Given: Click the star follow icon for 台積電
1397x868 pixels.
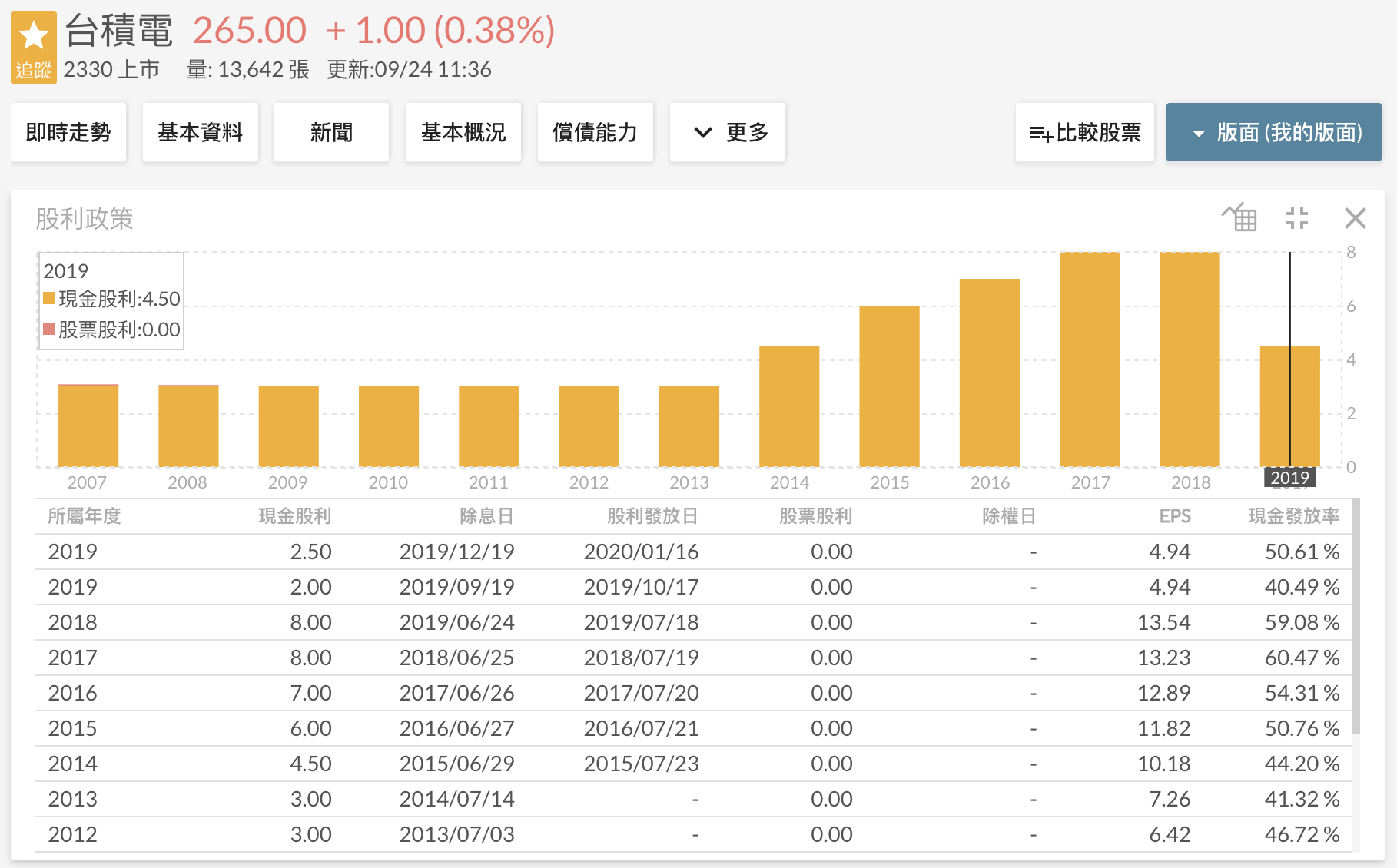Looking at the screenshot, I should point(34,37).
